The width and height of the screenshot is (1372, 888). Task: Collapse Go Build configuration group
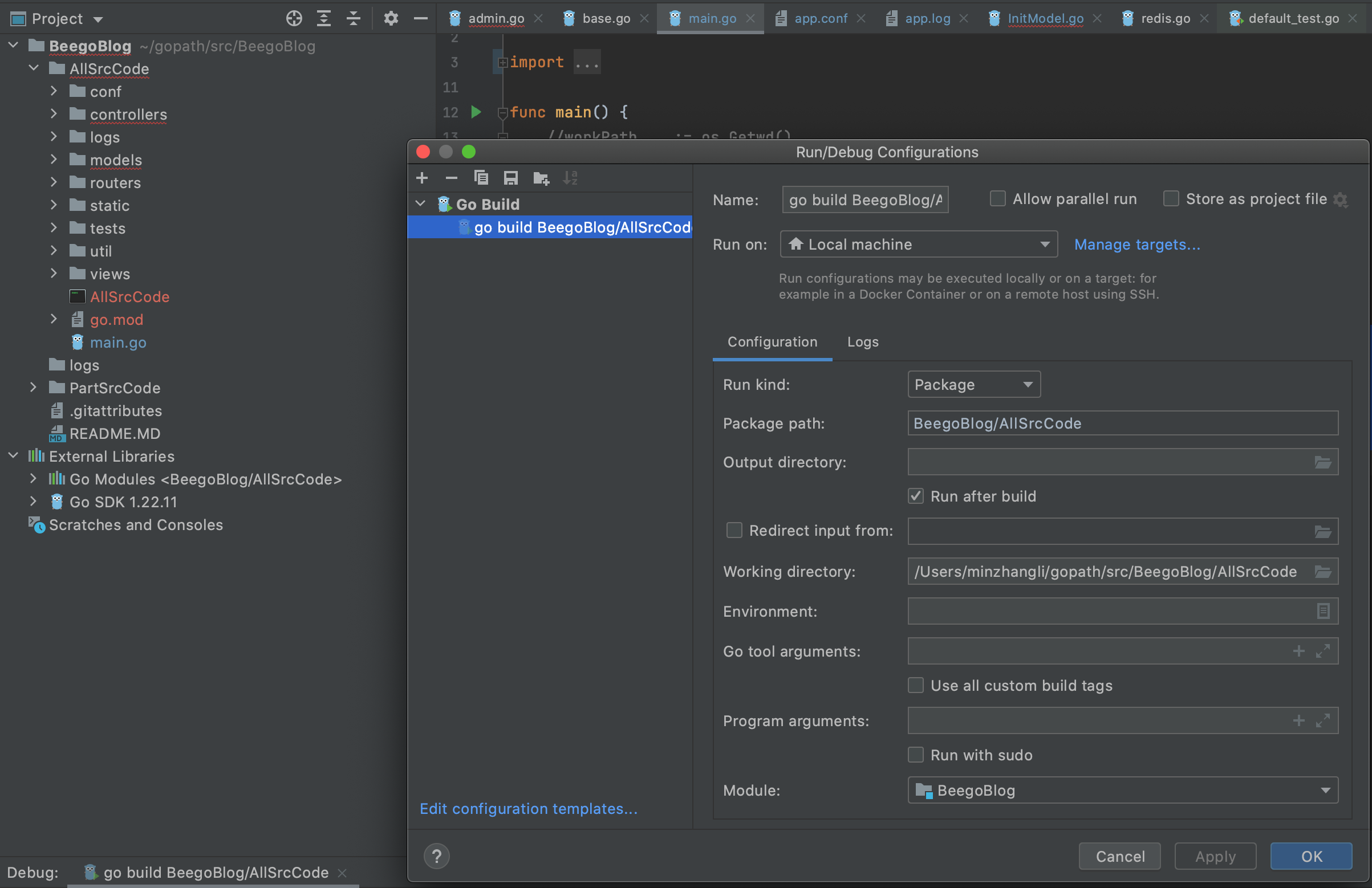point(420,204)
